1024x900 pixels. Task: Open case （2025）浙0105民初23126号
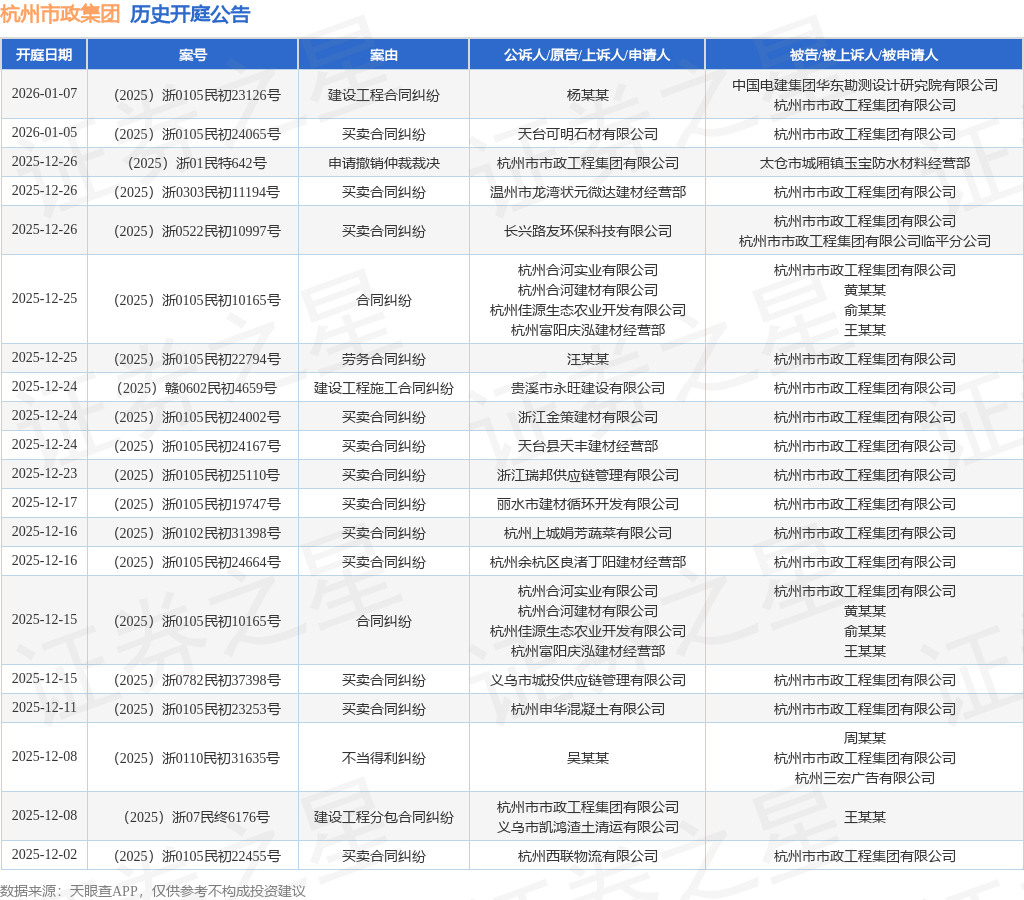192,95
